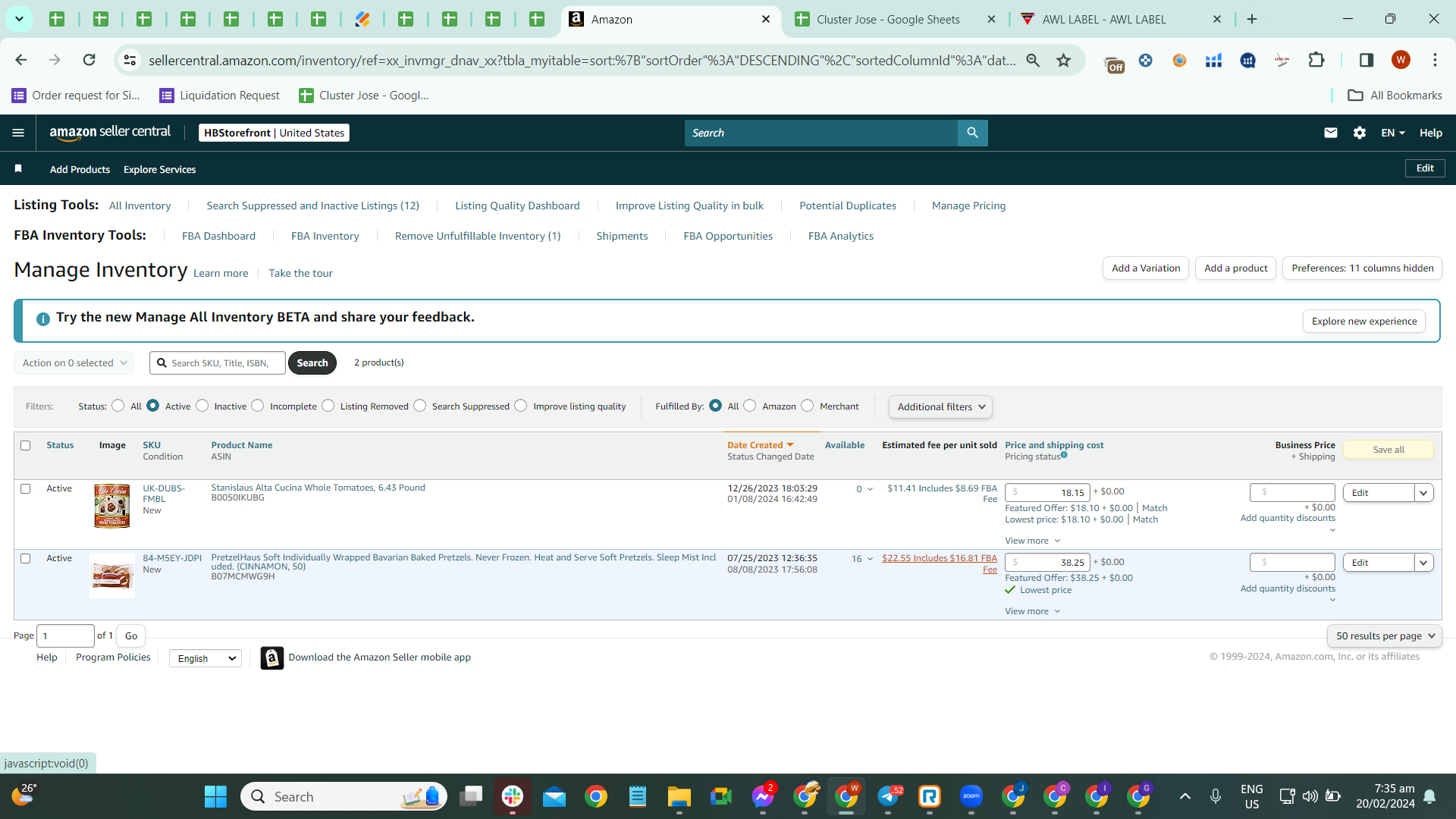Change the 50 results per page dropdown

click(1385, 636)
